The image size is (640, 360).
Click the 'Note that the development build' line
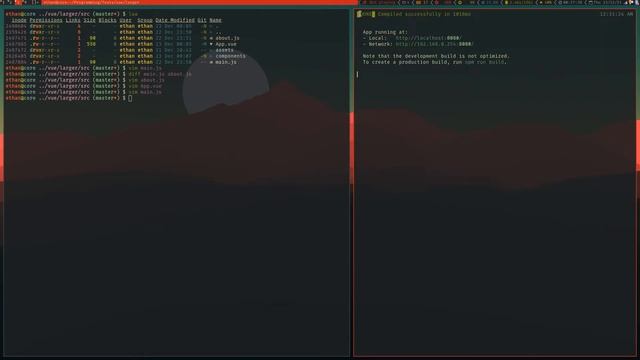click(436, 56)
